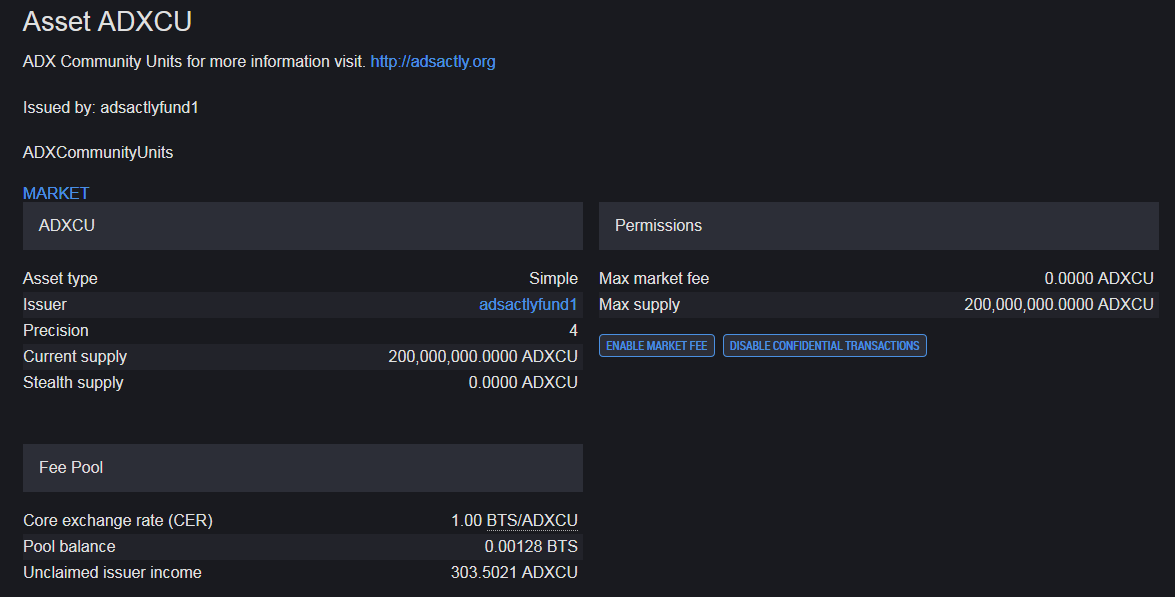1175x597 pixels.
Task: Click Disable Confidential Transactions button
Action: pos(824,345)
